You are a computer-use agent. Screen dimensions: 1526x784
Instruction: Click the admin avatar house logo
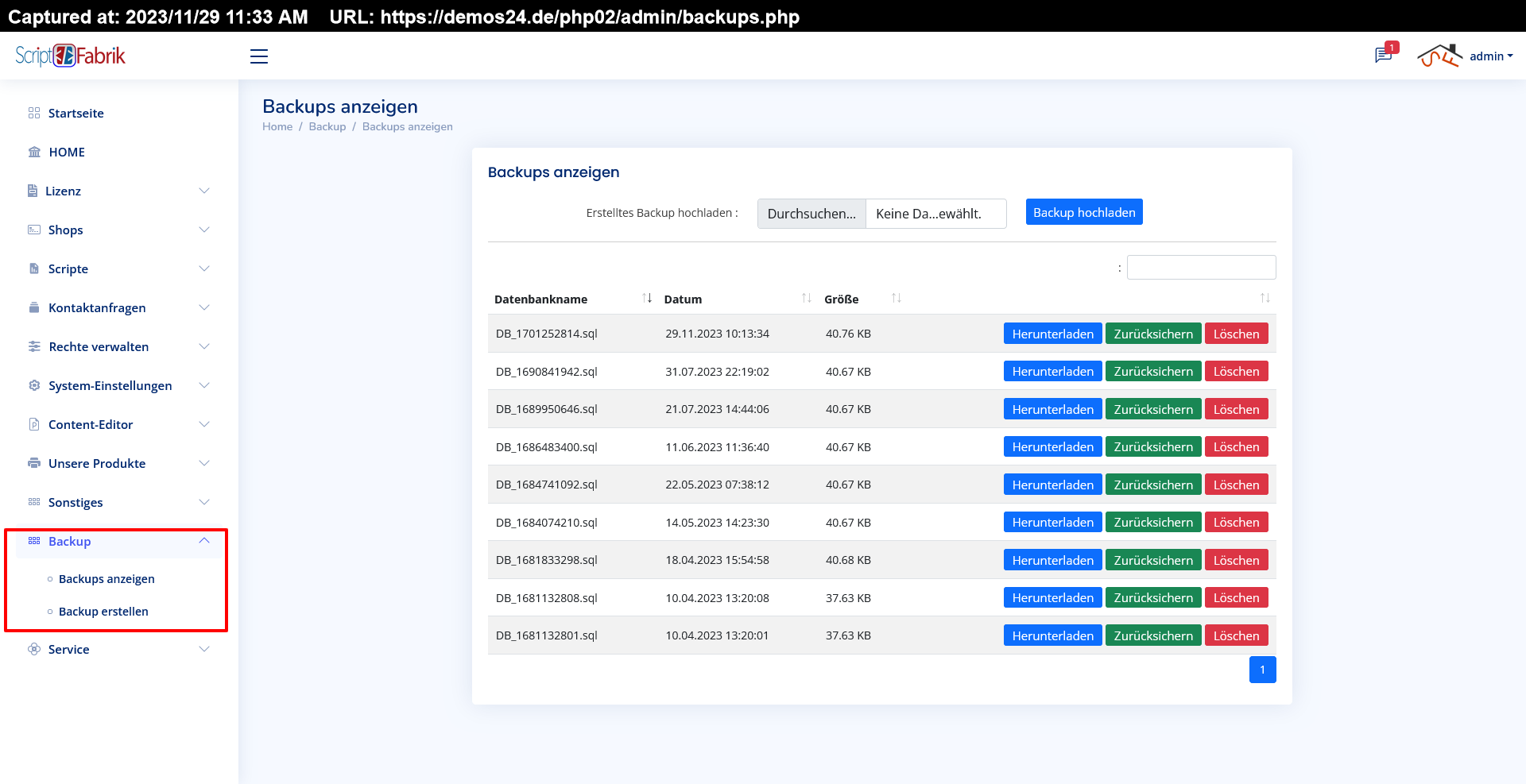click(x=1439, y=56)
